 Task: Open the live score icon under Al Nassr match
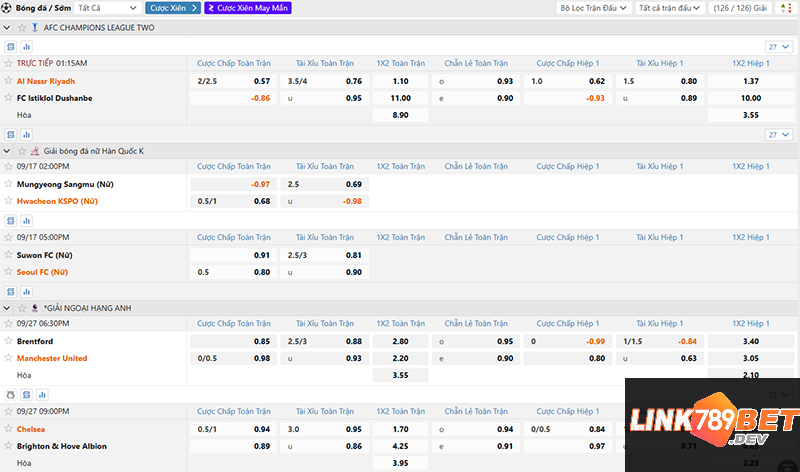tap(11, 47)
